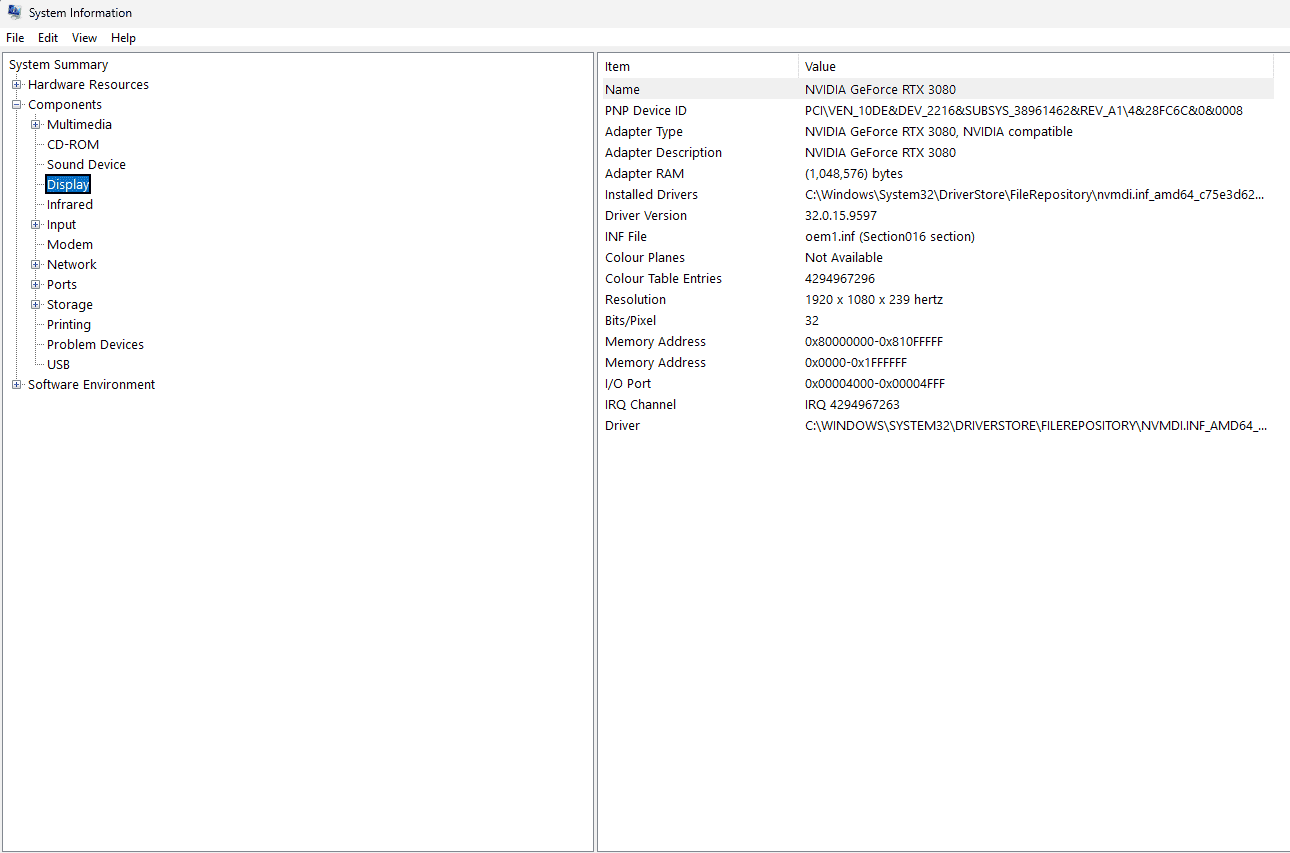Screen dimensions: 1290x853
Task: Select the Colour Table Entries row
Action: pos(936,279)
